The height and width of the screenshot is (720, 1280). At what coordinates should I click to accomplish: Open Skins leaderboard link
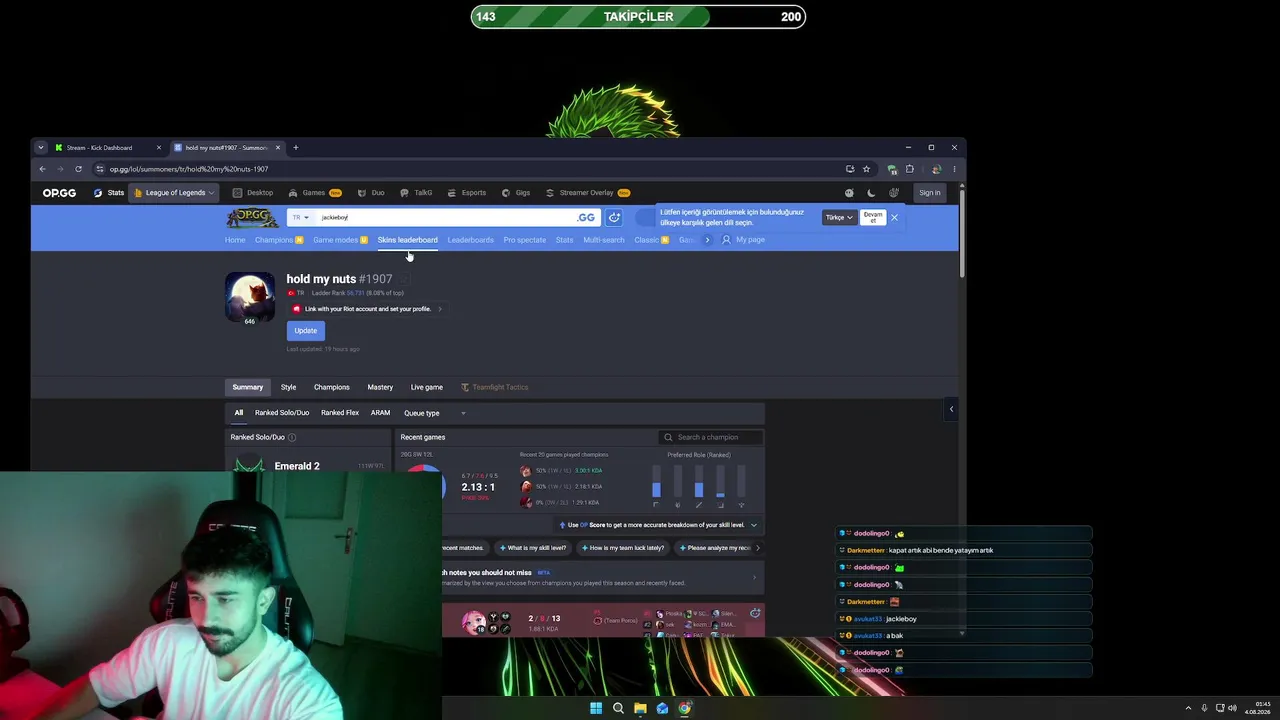tap(408, 240)
